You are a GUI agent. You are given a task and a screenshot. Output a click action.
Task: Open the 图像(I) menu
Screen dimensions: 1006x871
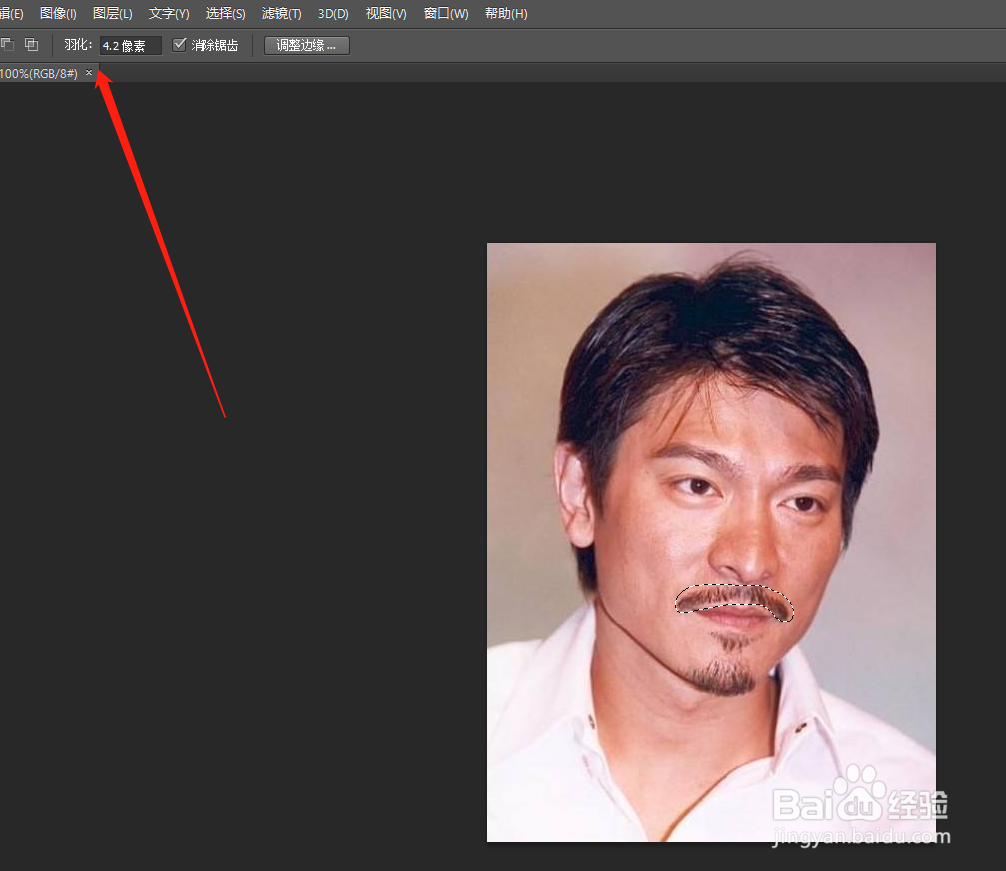tap(58, 13)
